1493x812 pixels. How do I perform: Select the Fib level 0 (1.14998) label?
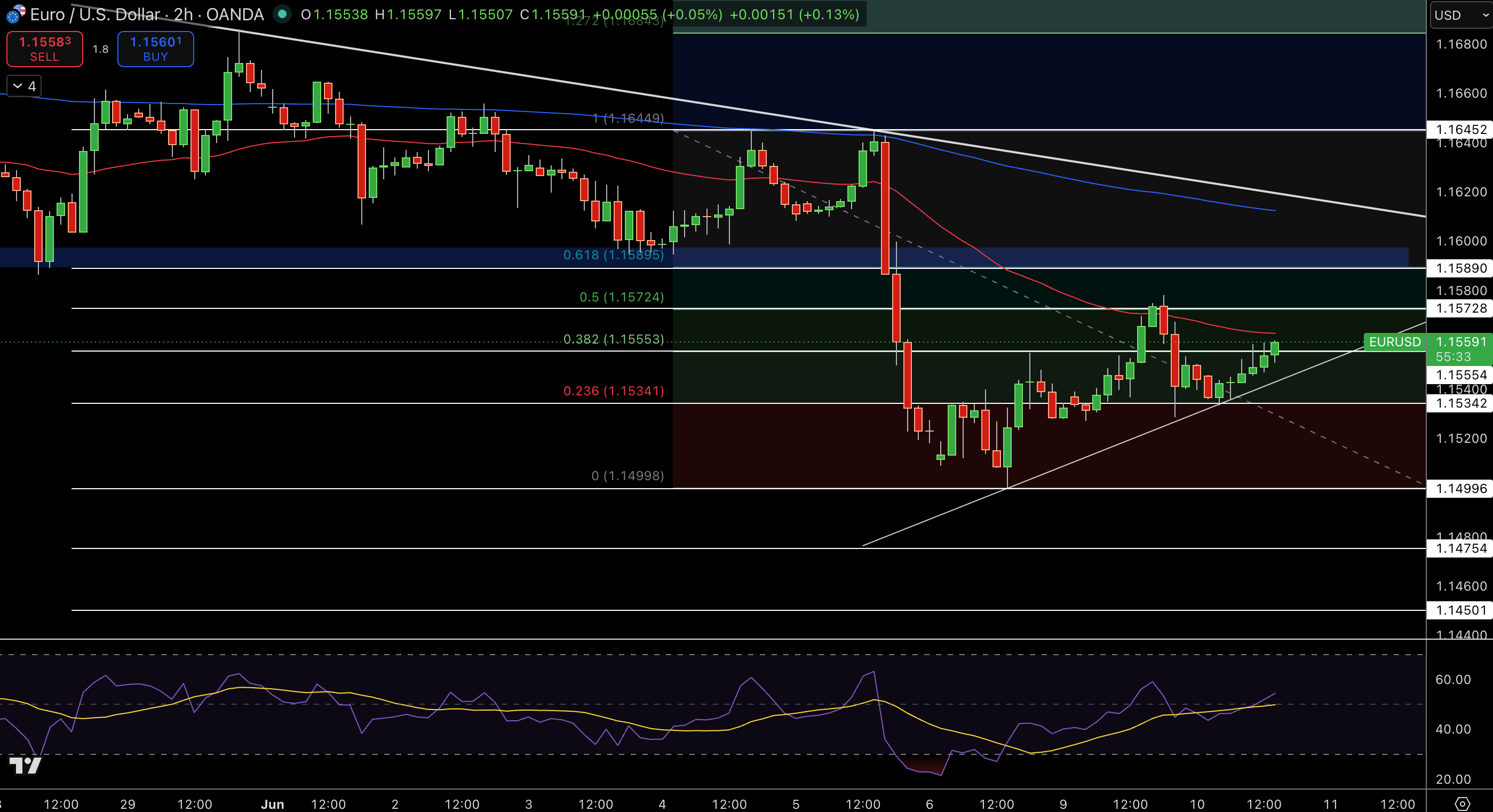tap(628, 476)
